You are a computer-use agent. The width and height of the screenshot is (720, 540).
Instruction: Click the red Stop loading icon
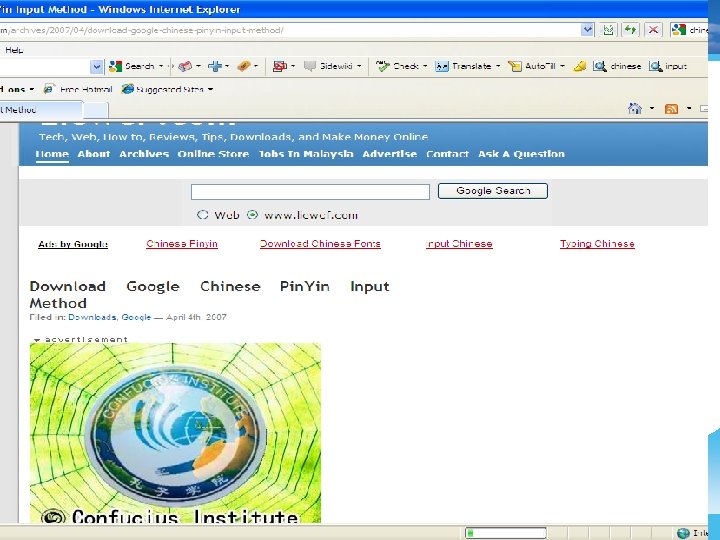click(x=652, y=30)
